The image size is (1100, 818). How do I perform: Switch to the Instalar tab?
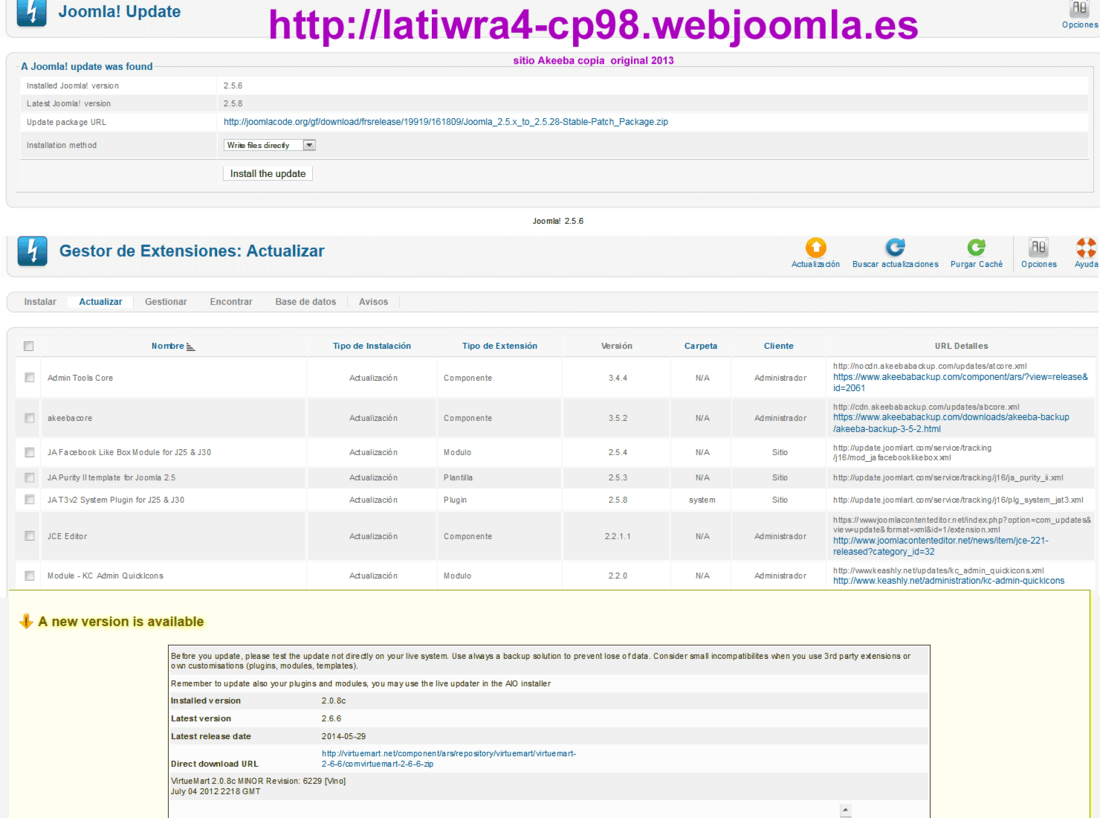40,302
